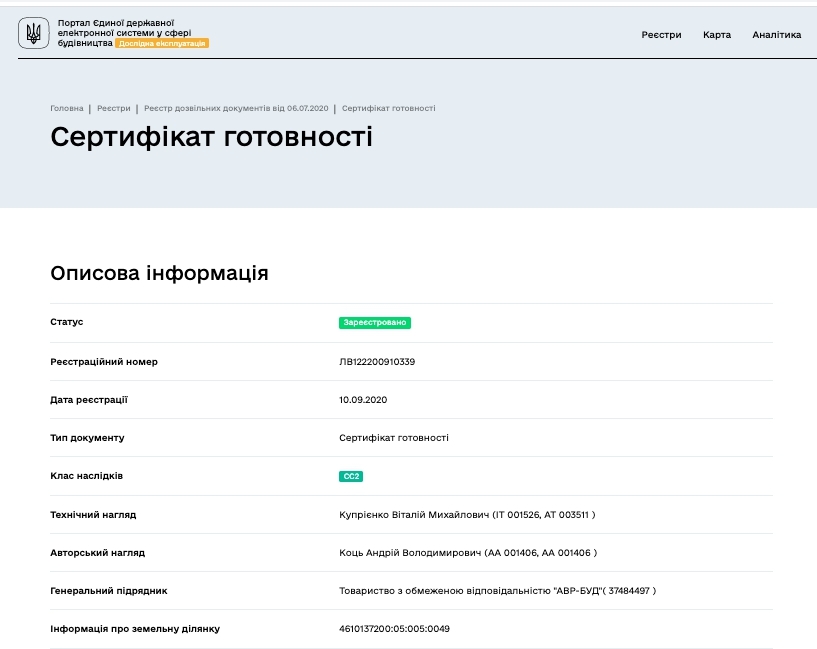Open Реєстр дозвільних документів breadcrumb

(236, 108)
